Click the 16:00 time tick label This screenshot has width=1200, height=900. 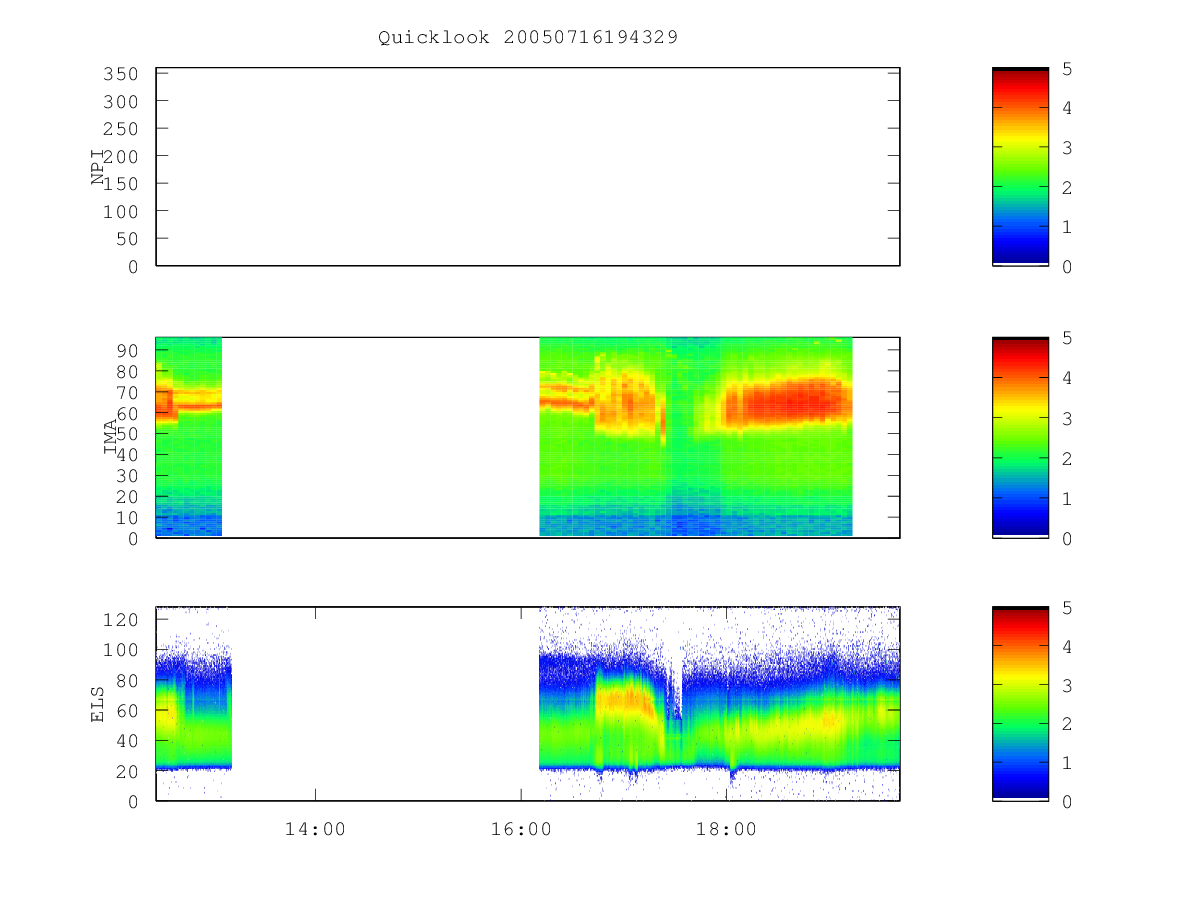point(521,829)
